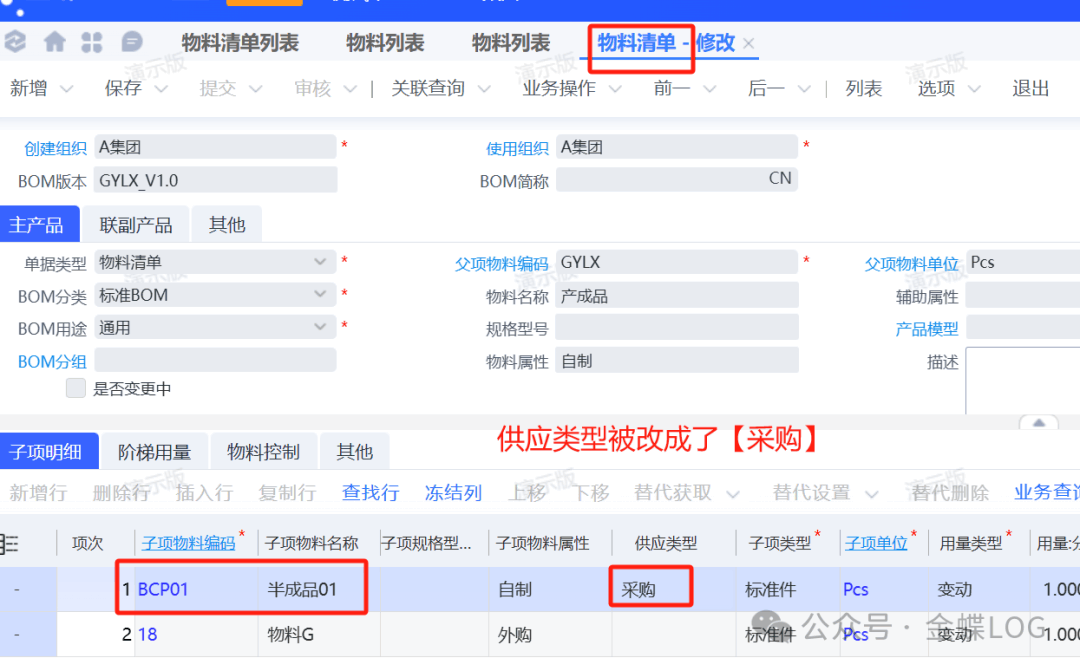Click the column settings icon in grid header
Screen dimensions: 1080x671
tap(10, 543)
